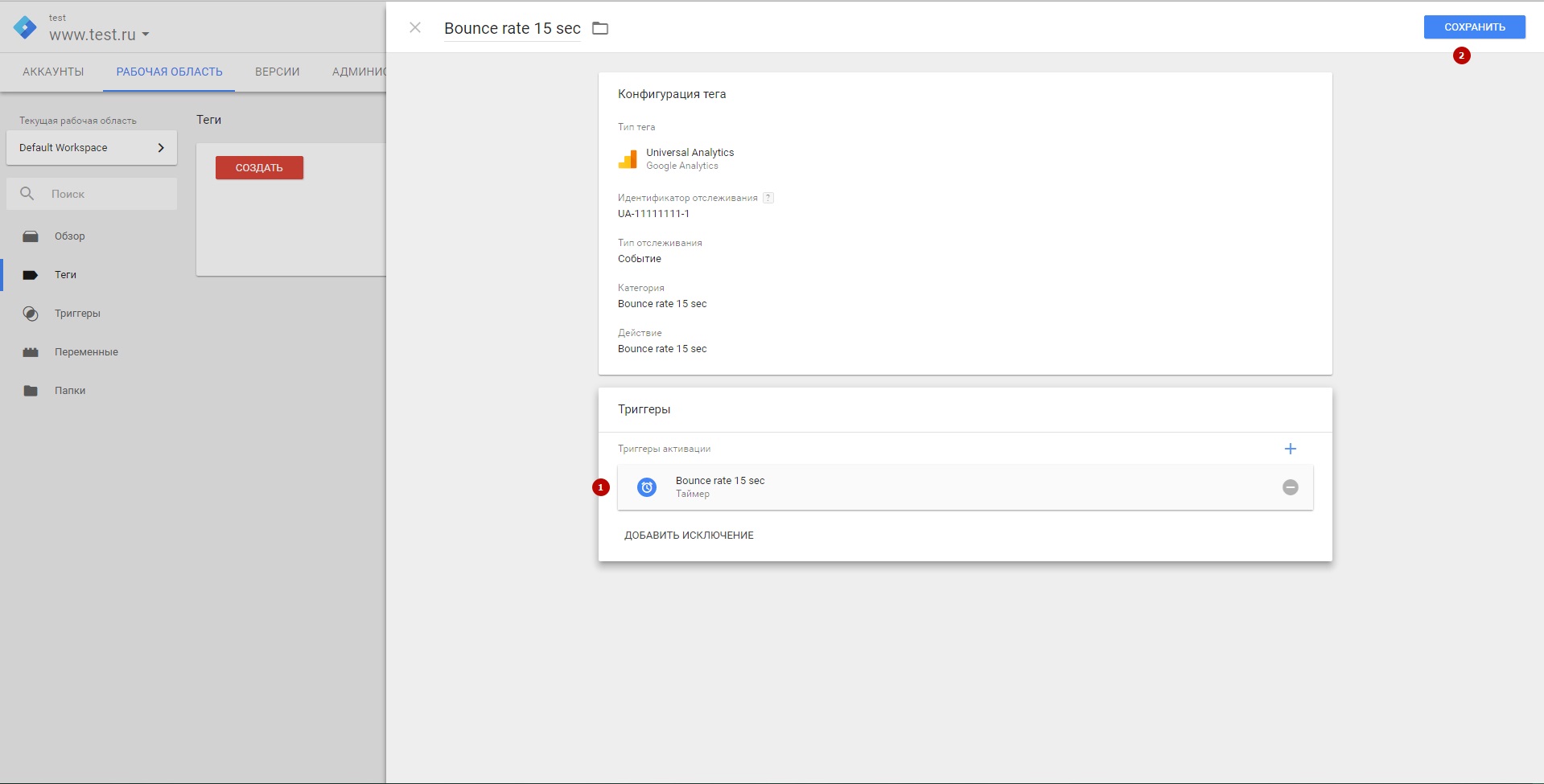Image resolution: width=1544 pixels, height=784 pixels.
Task: Click the timer trigger clock icon
Action: [647, 487]
